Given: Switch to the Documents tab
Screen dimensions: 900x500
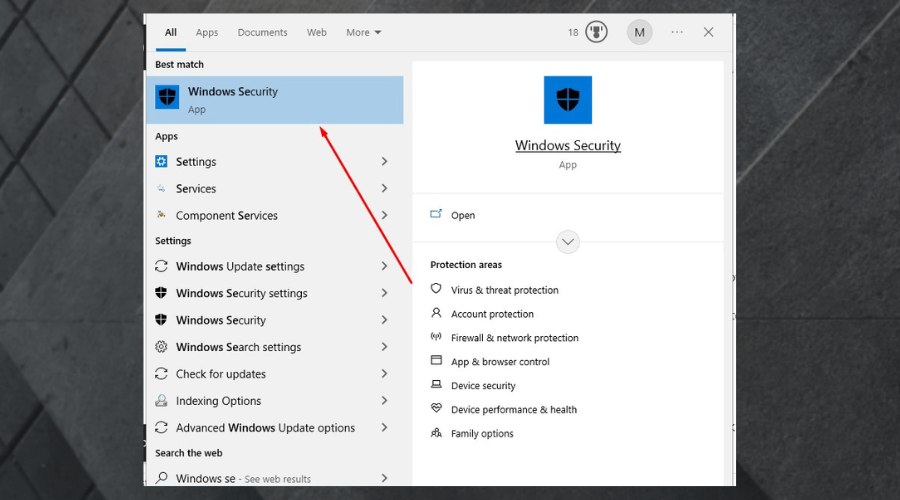Looking at the screenshot, I should (x=262, y=33).
